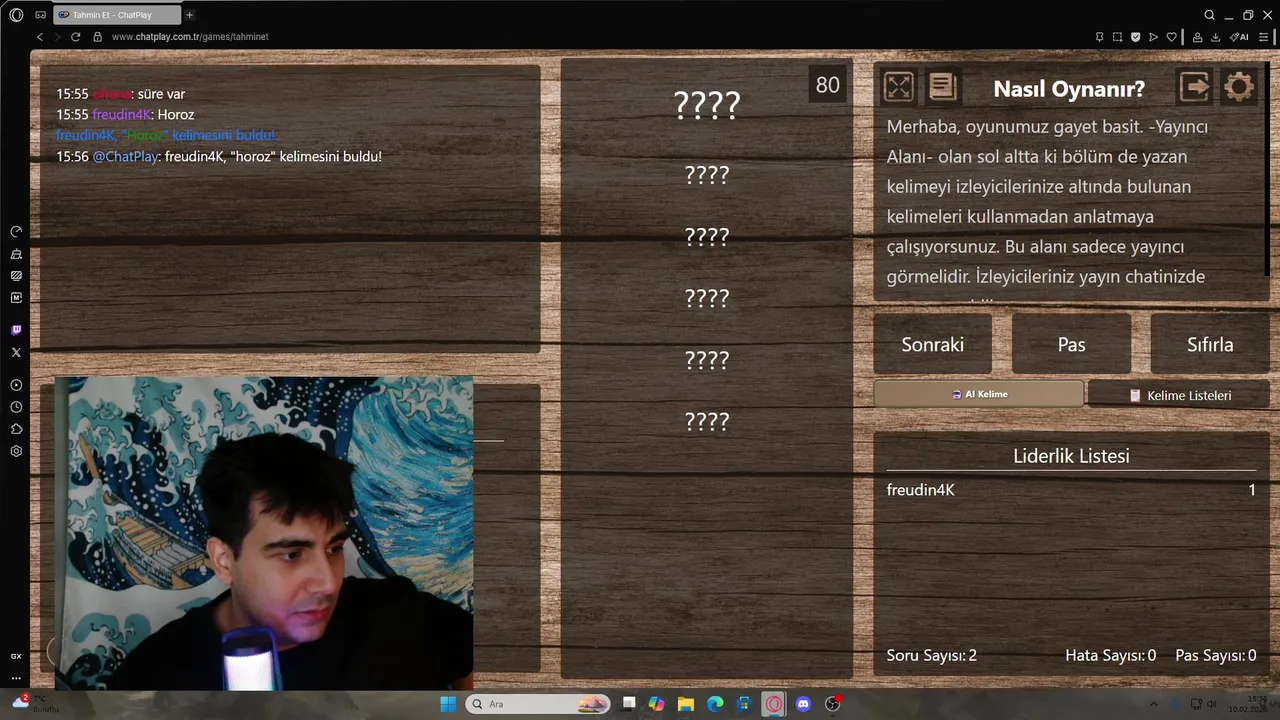The image size is (1280, 720).
Task: Click the exit arrow icon beside settings
Action: (x=1195, y=87)
